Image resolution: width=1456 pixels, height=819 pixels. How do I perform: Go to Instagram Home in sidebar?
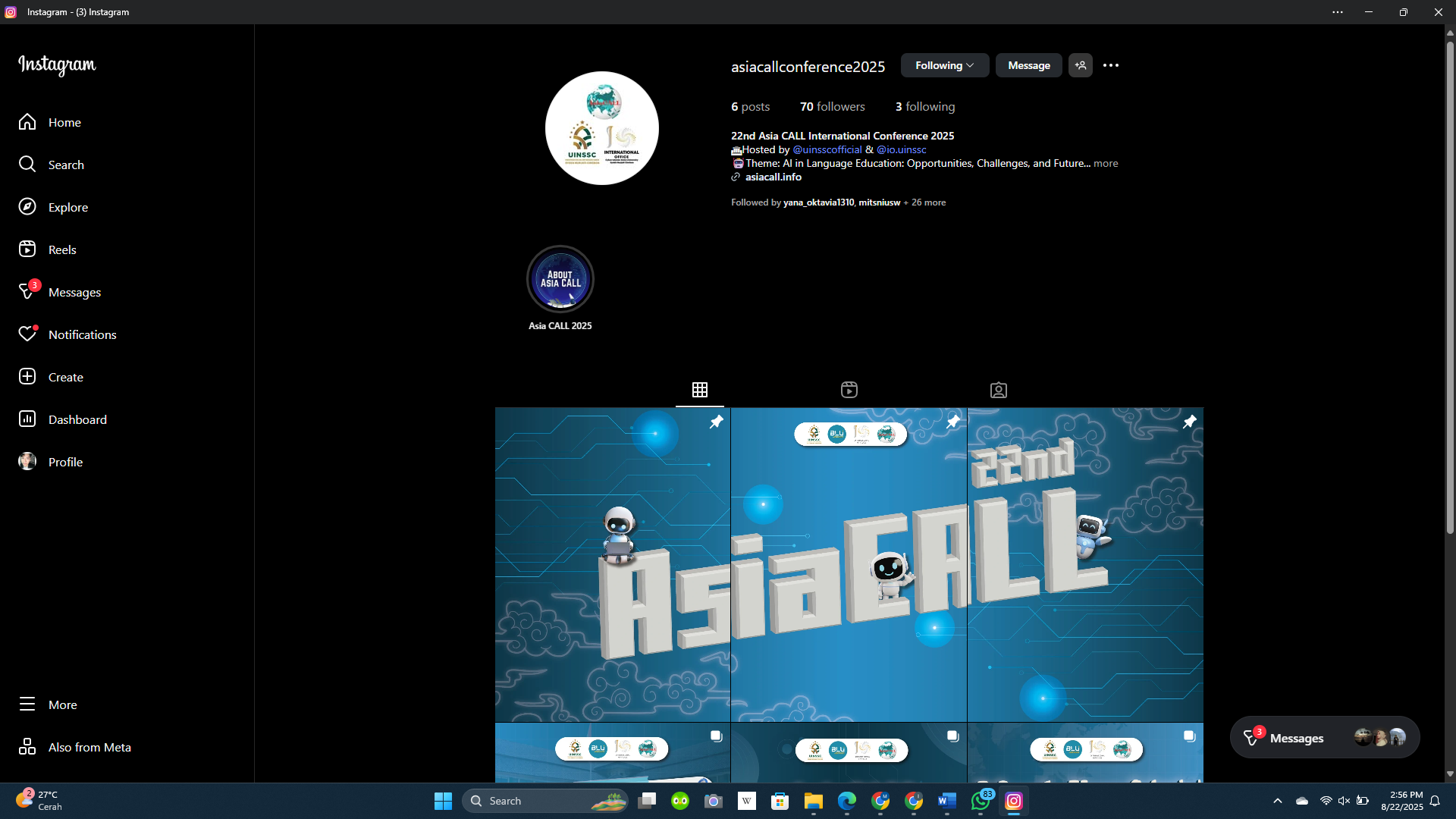click(x=50, y=122)
